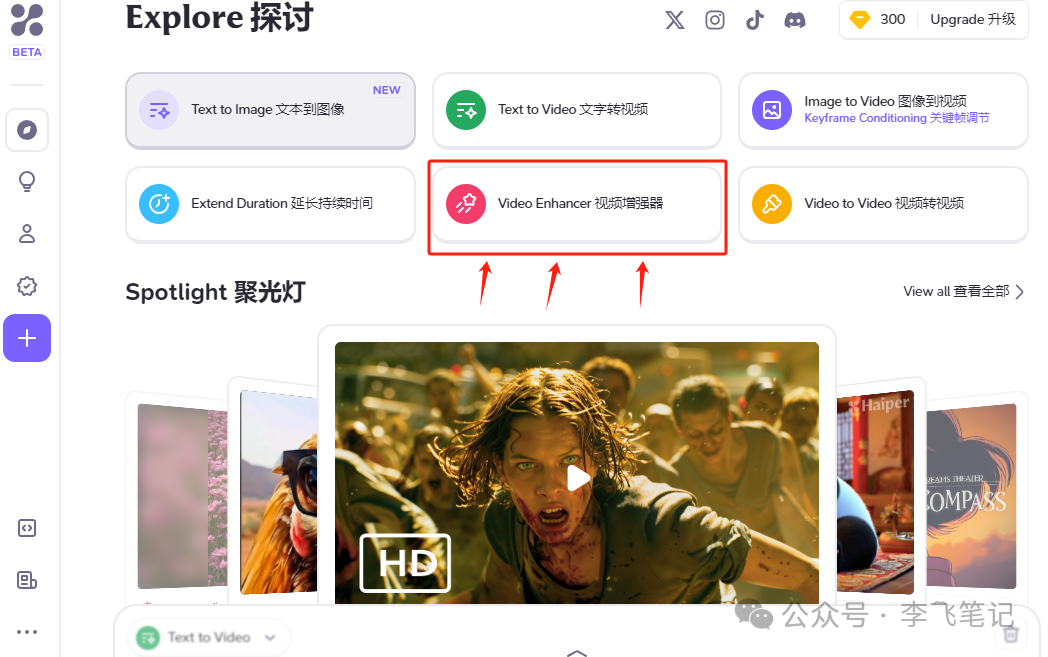Image resolution: width=1048 pixels, height=657 pixels.
Task: Click the purple Image to Video card icon
Action: 772,110
